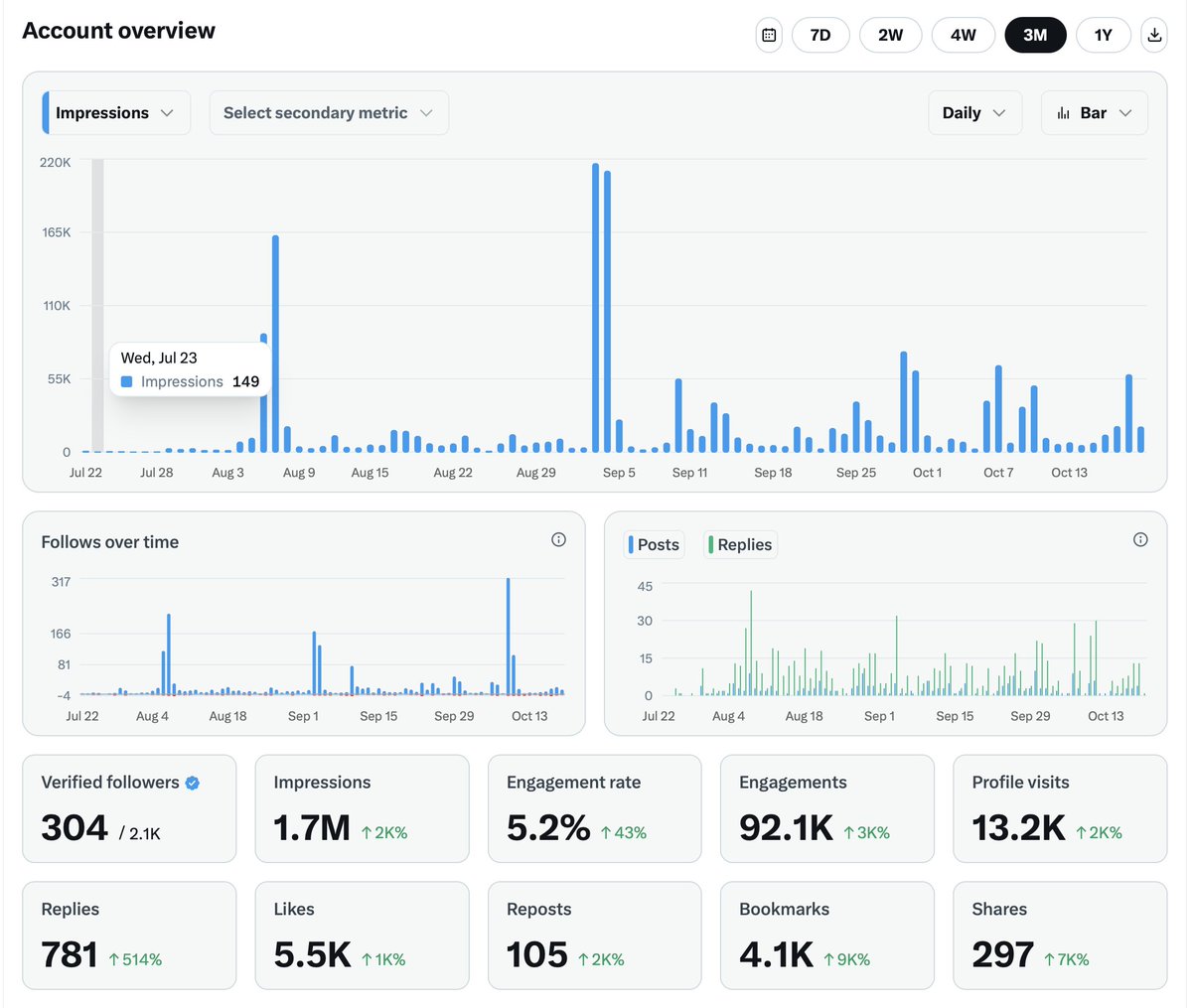Click info icon on Posts/Replies chart
Screen dimensions: 1192x1008
coord(1140,539)
